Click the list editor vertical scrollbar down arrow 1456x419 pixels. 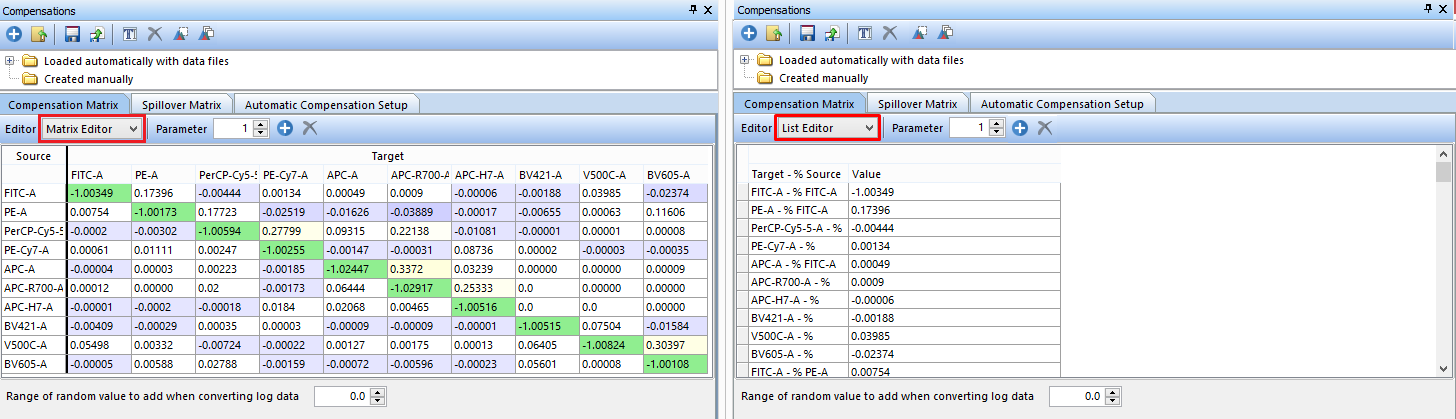1442,369
